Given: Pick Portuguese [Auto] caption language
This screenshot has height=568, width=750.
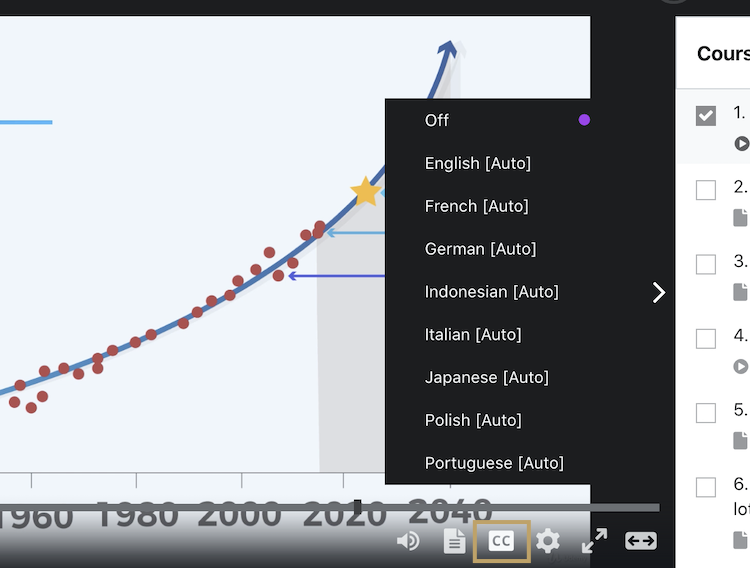Looking at the screenshot, I should click(x=494, y=463).
